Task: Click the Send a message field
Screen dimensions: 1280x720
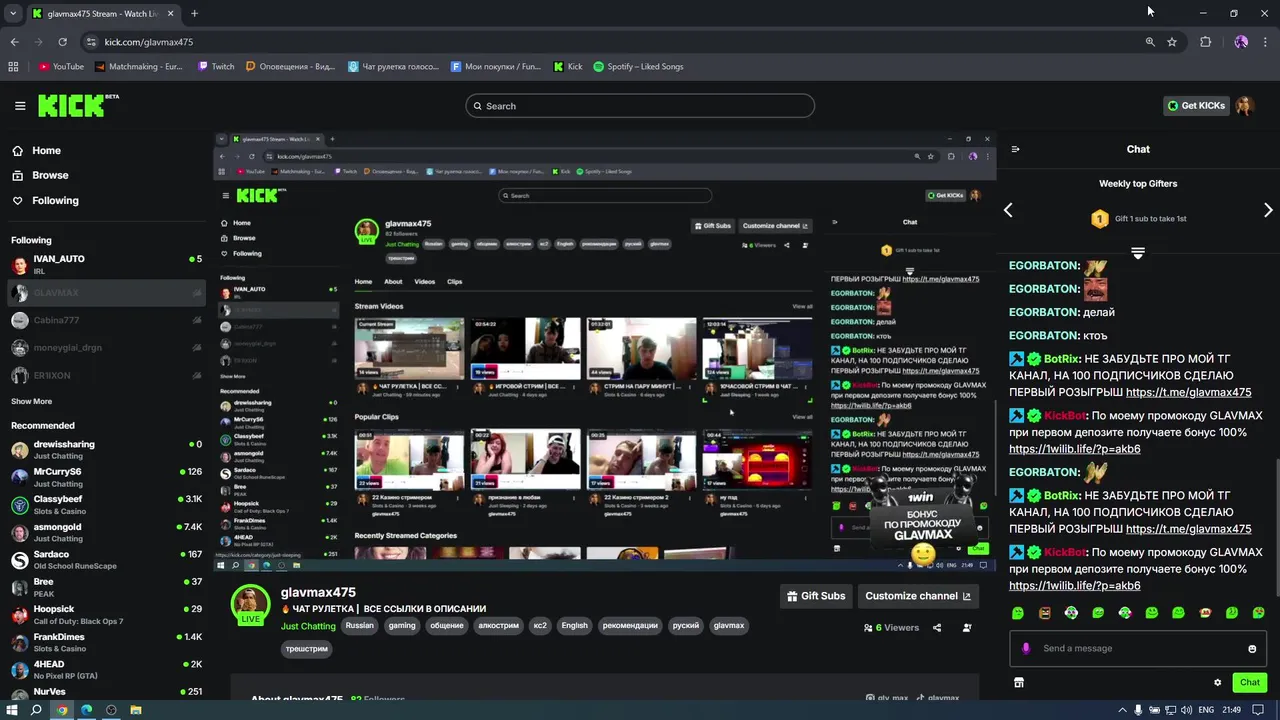Action: point(1139,649)
